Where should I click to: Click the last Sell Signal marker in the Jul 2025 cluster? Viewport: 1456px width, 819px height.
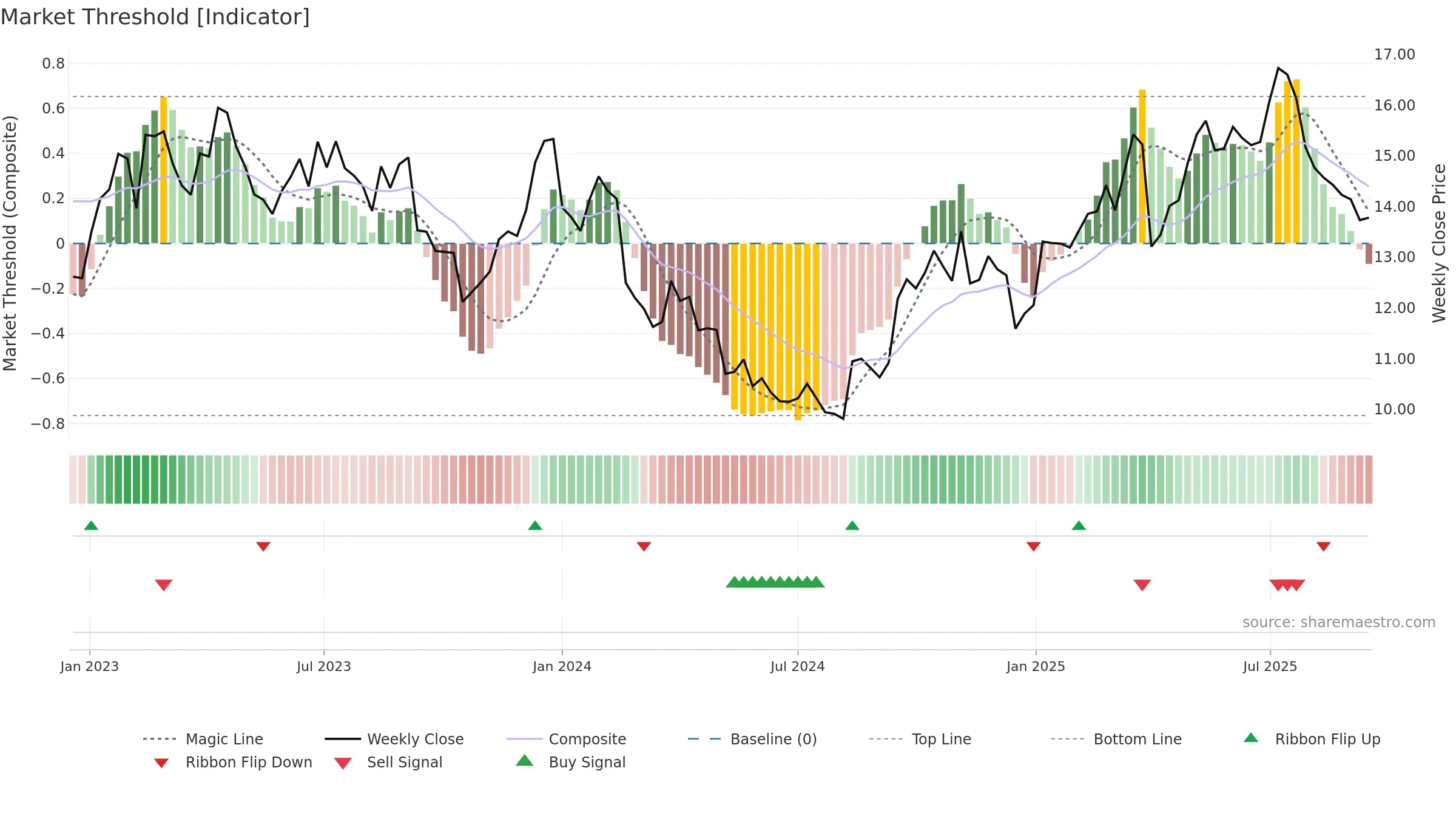(x=1296, y=585)
